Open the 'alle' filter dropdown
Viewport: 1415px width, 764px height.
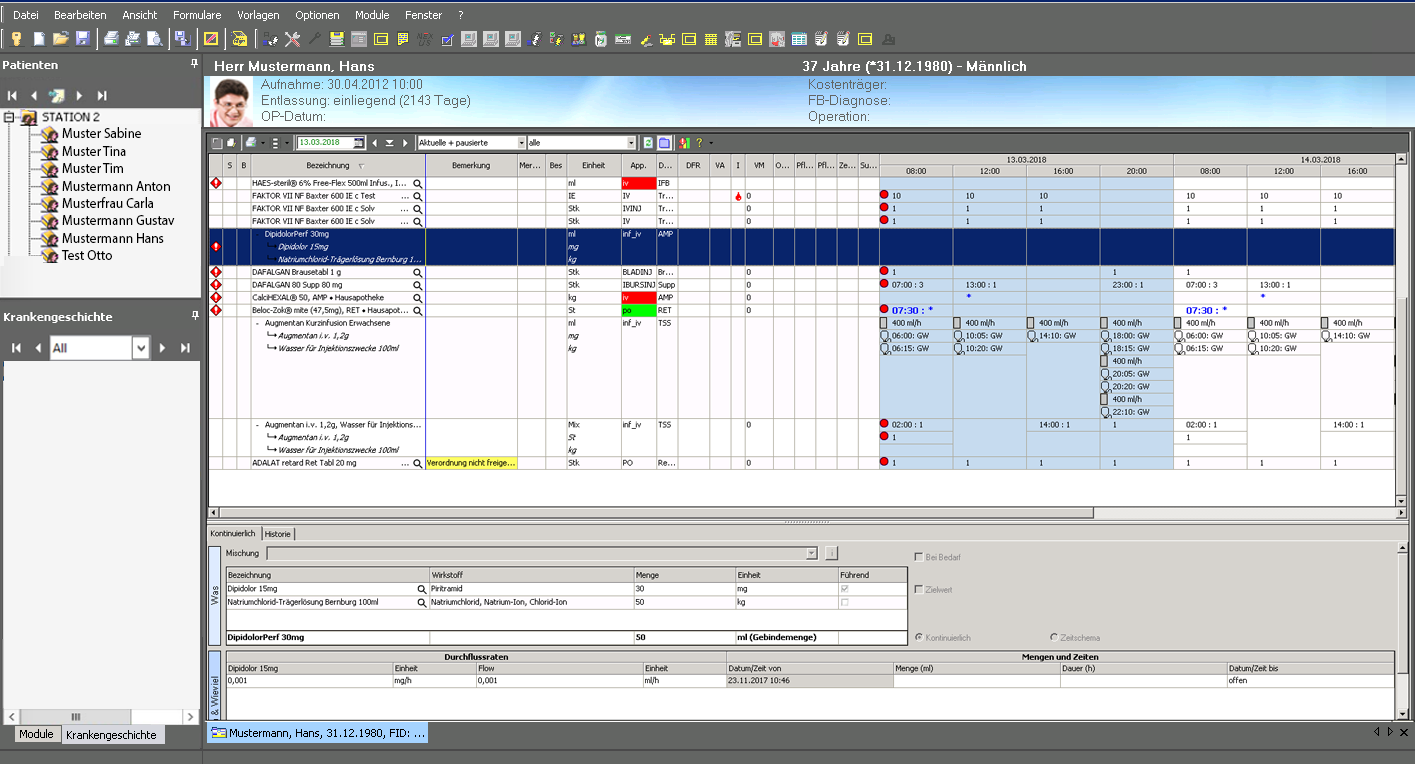pos(631,143)
